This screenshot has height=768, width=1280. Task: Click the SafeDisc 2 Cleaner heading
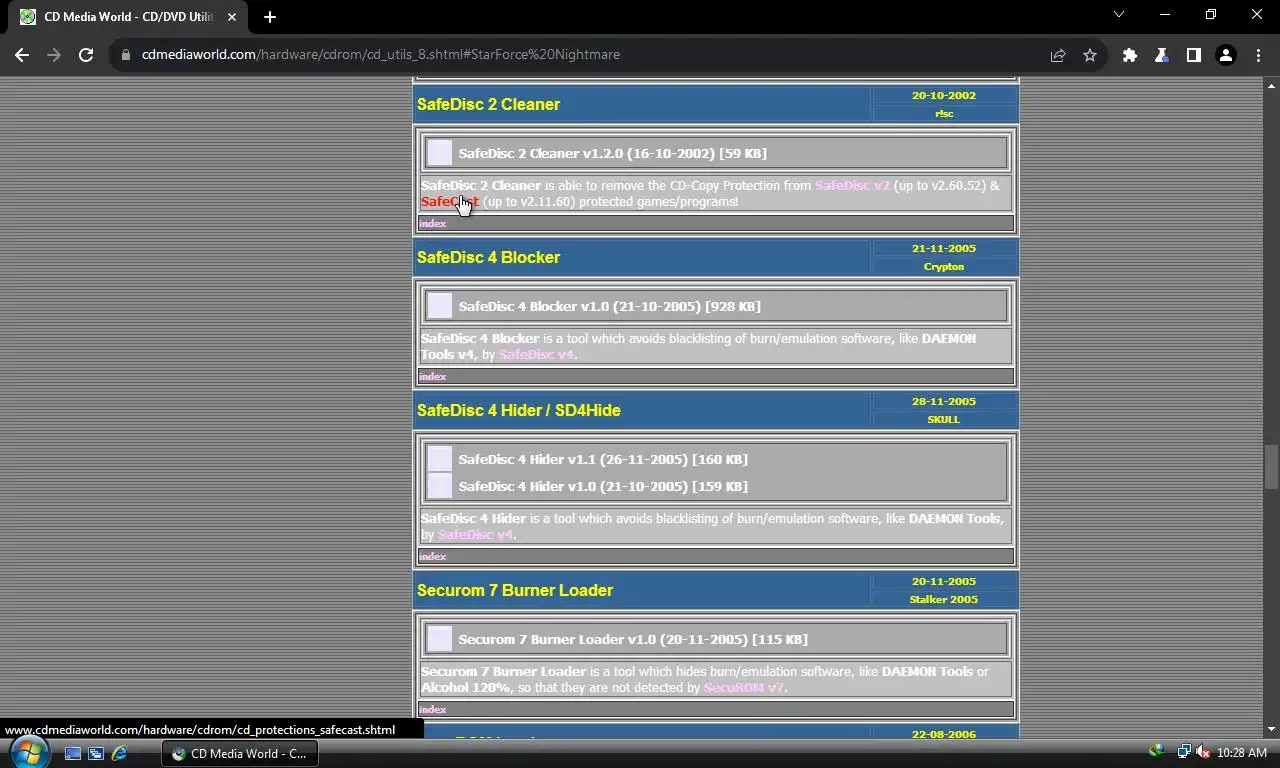488,104
